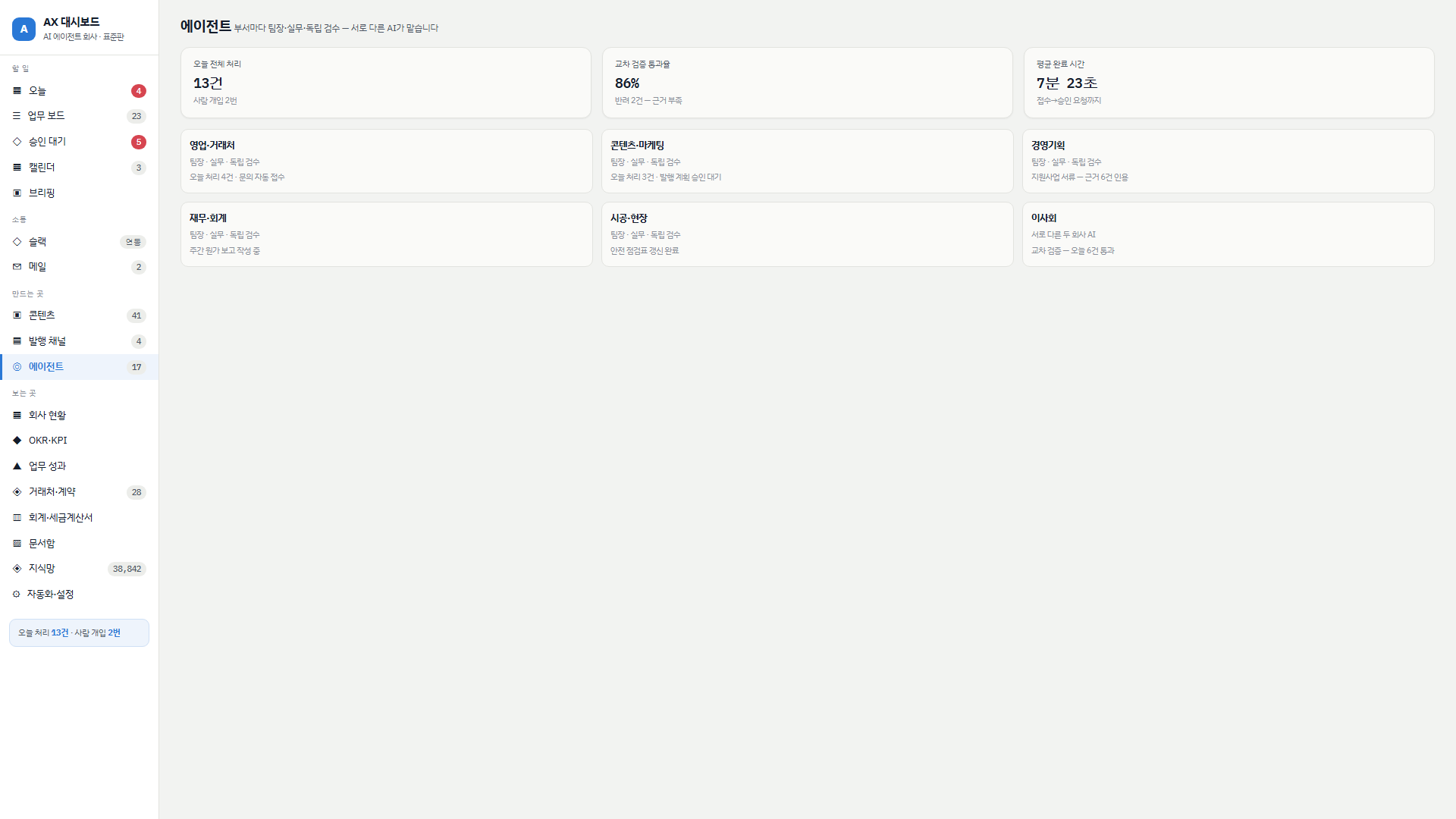This screenshot has width=1456, height=819.
Task: Click the red 5 badge on 승인 대기
Action: tap(138, 142)
